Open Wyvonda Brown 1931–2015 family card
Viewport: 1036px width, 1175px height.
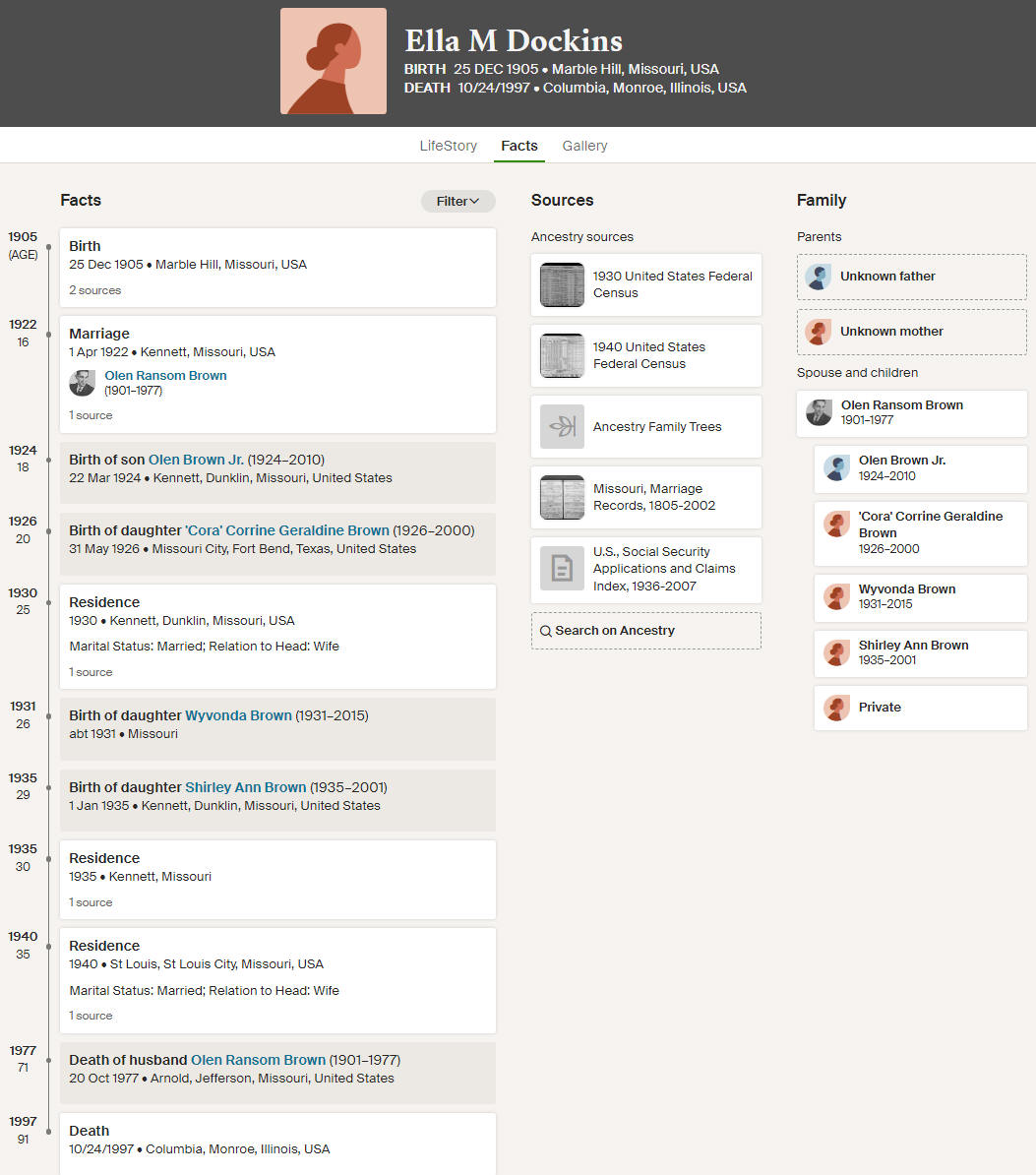(x=921, y=597)
